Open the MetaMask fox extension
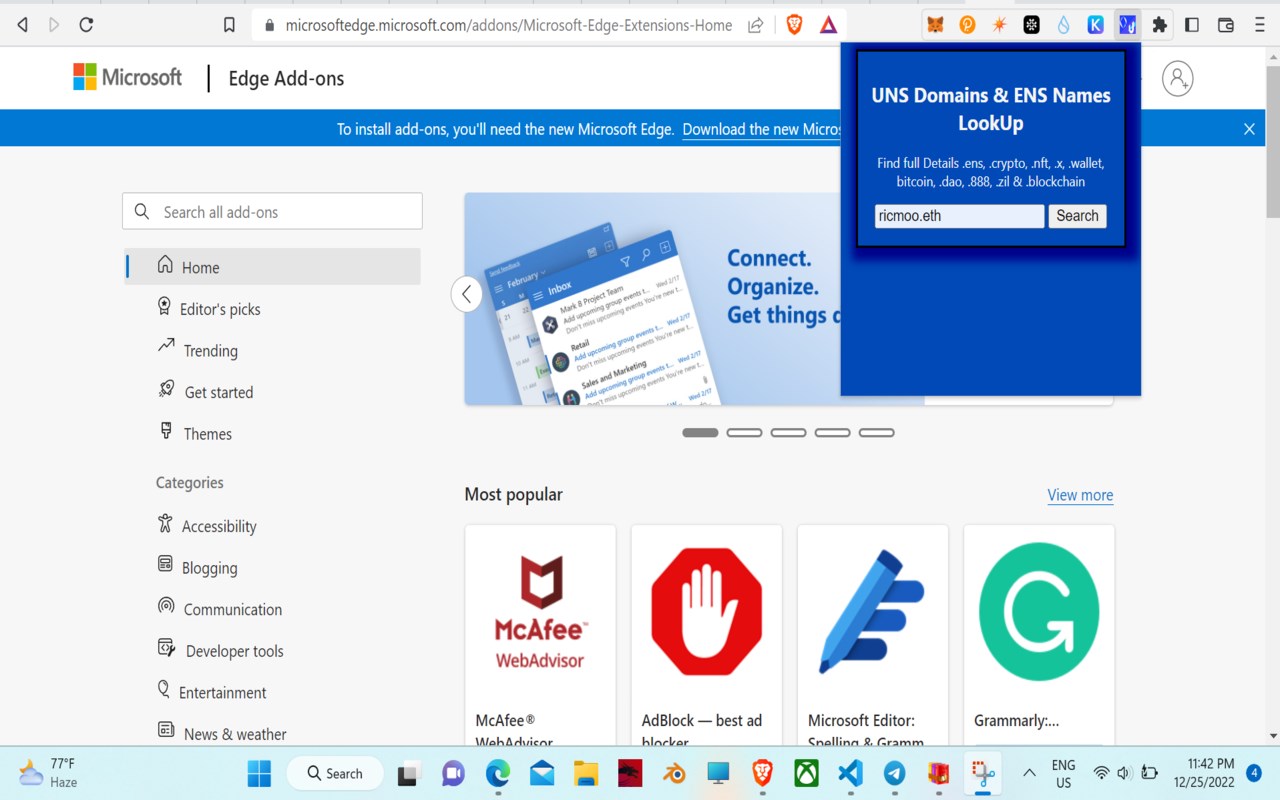The height and width of the screenshot is (800, 1280). [935, 25]
